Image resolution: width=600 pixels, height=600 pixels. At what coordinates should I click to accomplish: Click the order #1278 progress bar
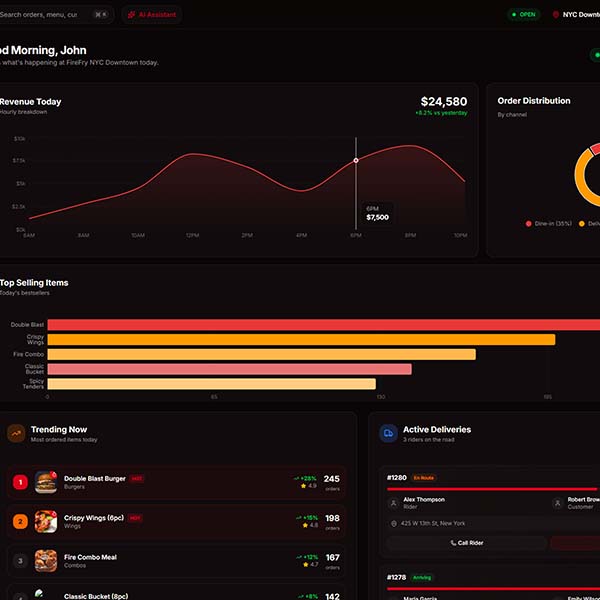[494, 589]
